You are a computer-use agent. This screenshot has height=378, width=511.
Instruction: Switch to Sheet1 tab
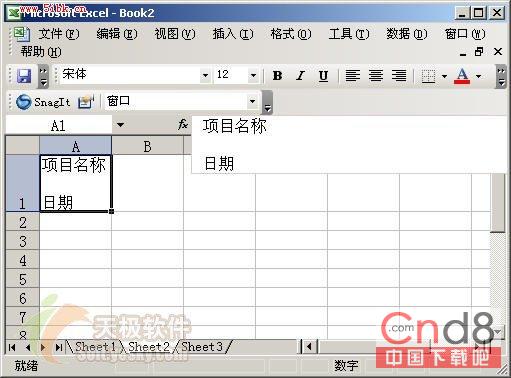coord(95,347)
